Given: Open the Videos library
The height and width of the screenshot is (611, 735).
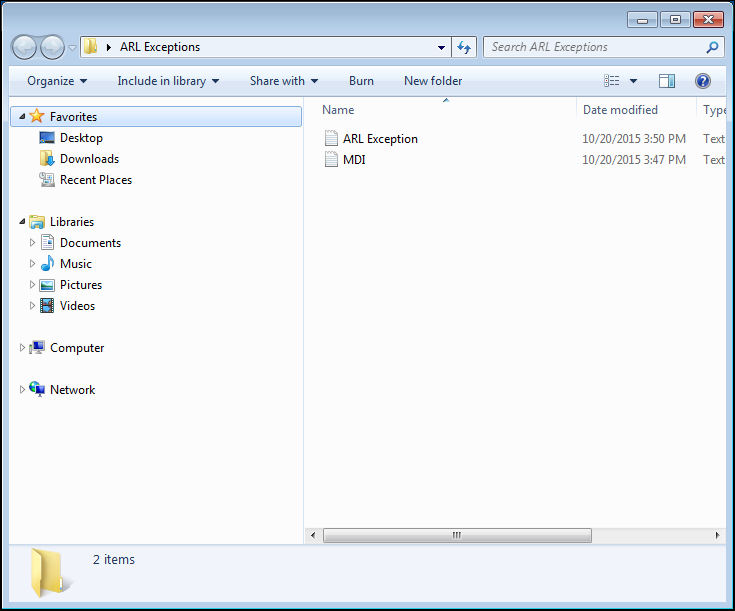Looking at the screenshot, I should click(77, 306).
